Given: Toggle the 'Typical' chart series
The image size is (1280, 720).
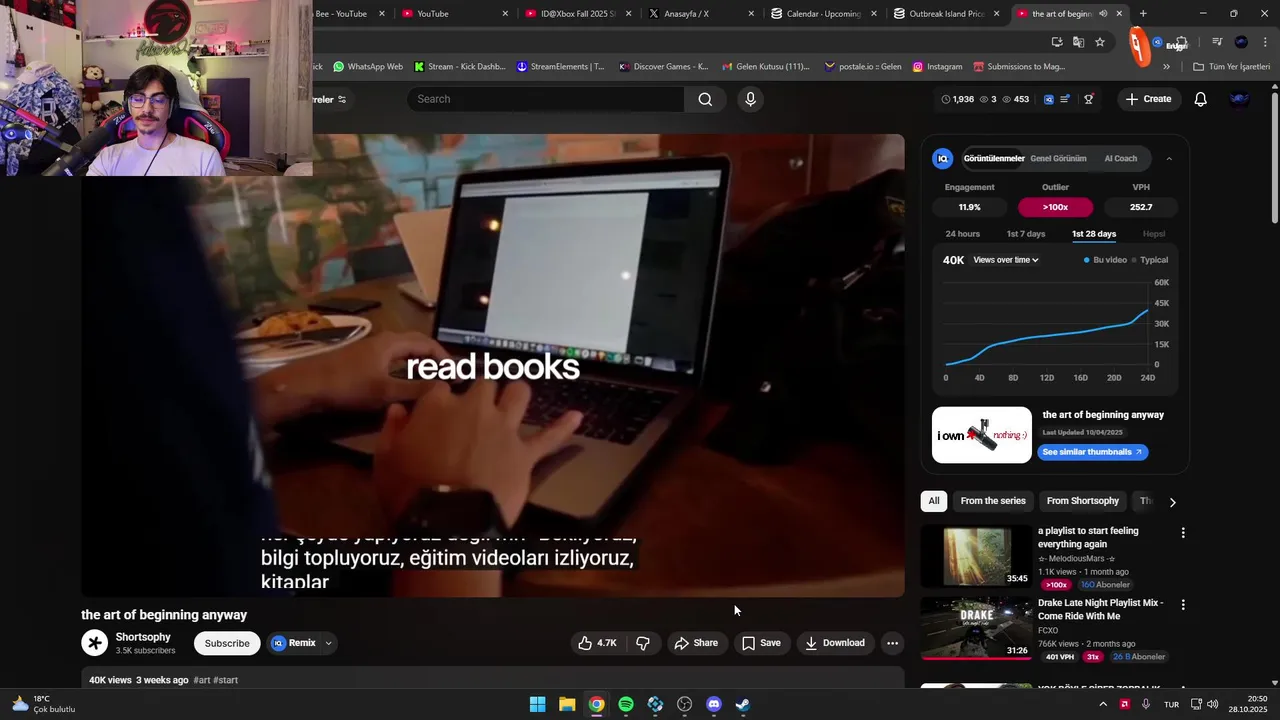Looking at the screenshot, I should (1150, 260).
